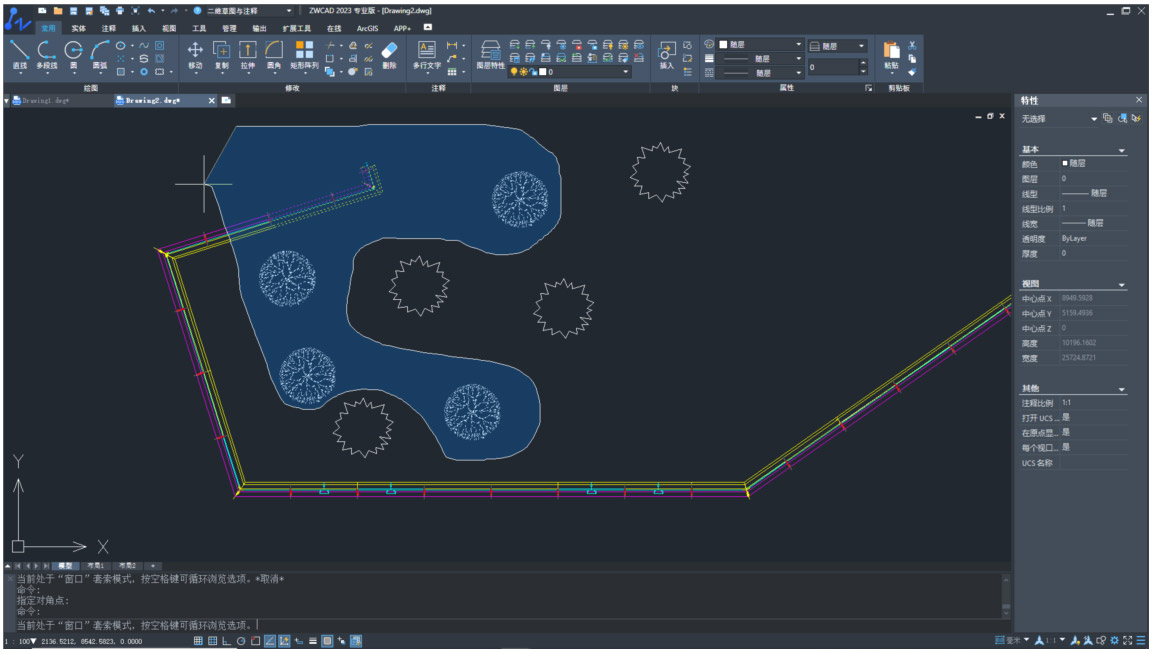Viewport: 1154px width, 653px height.
Task: Click the 删除 (Erase) eraser icon
Action: click(389, 52)
